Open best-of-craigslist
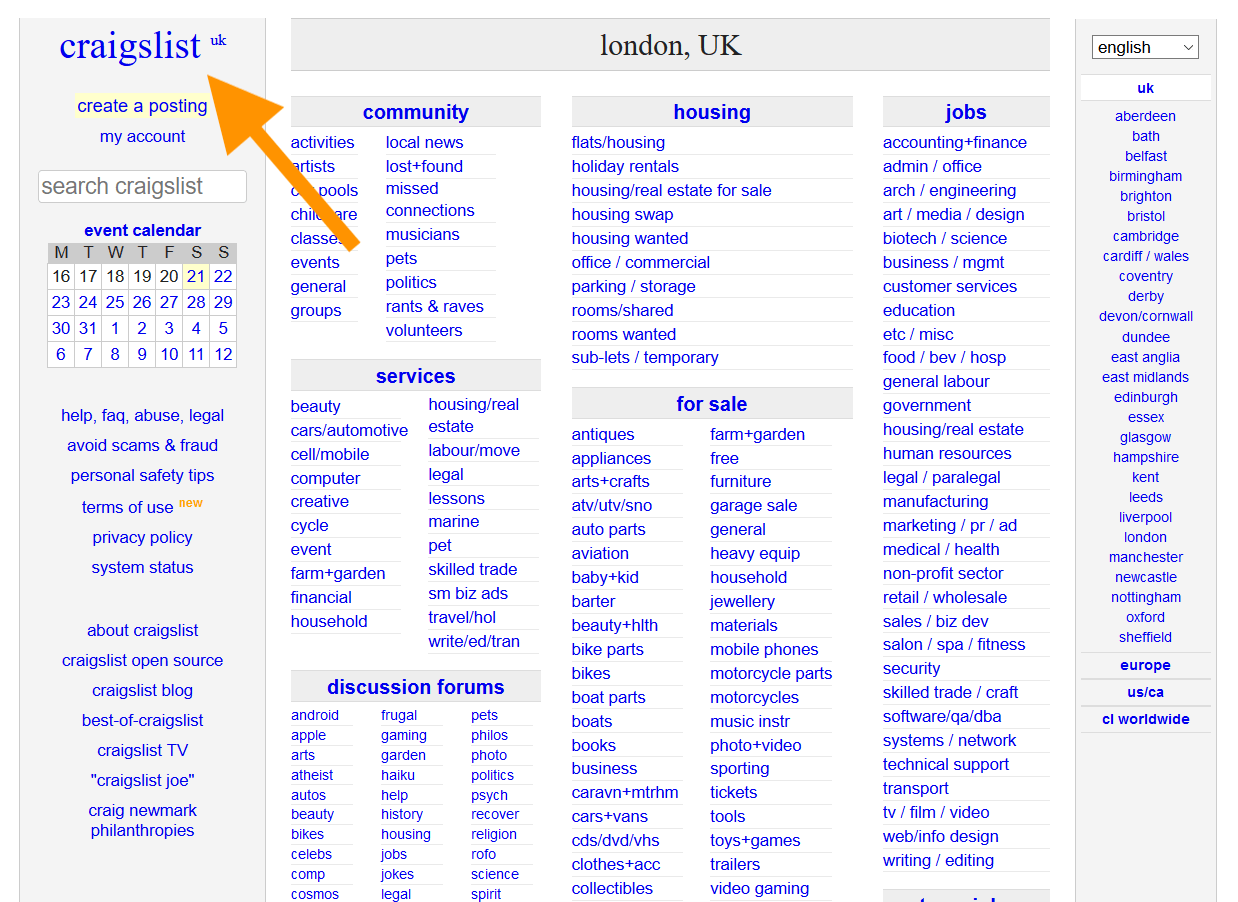The width and height of the screenshot is (1238, 902). click(x=142, y=720)
